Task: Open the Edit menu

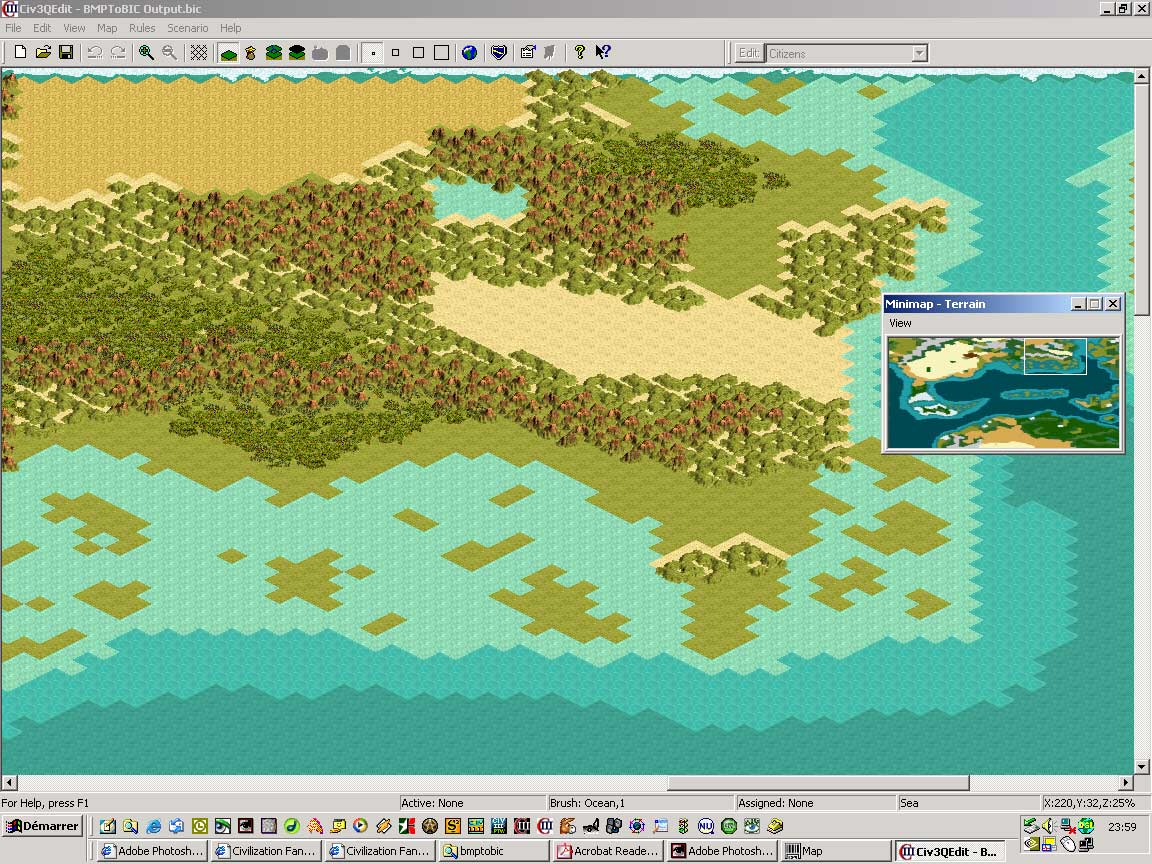Action: [42, 28]
